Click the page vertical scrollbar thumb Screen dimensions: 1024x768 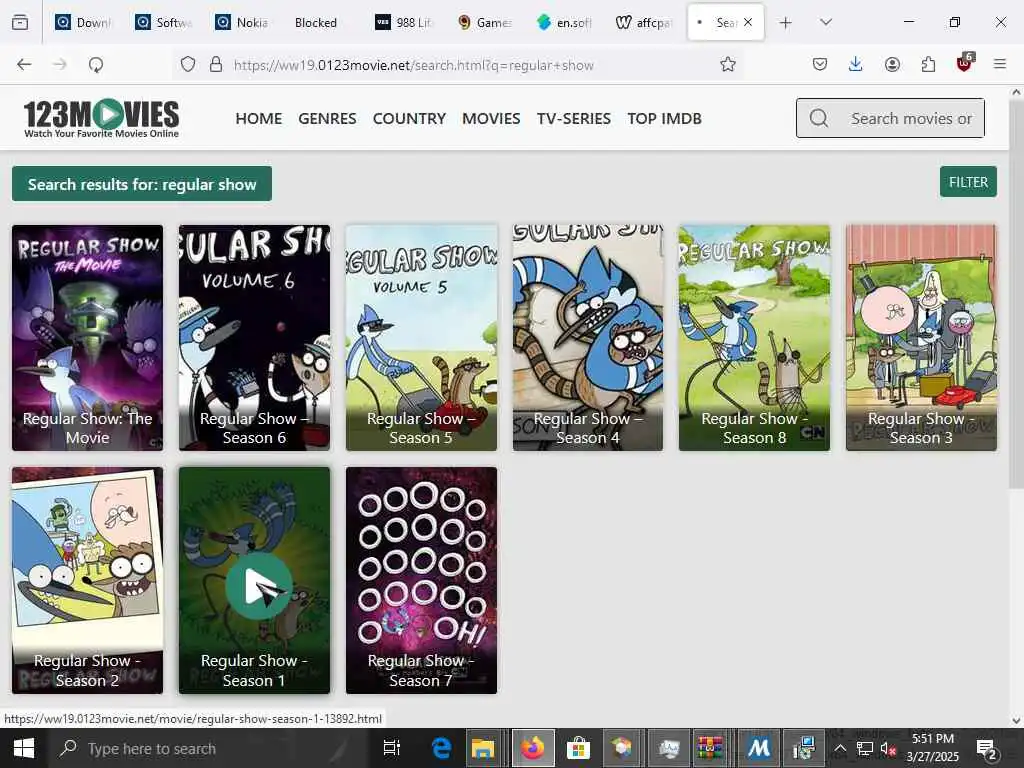(x=1016, y=294)
